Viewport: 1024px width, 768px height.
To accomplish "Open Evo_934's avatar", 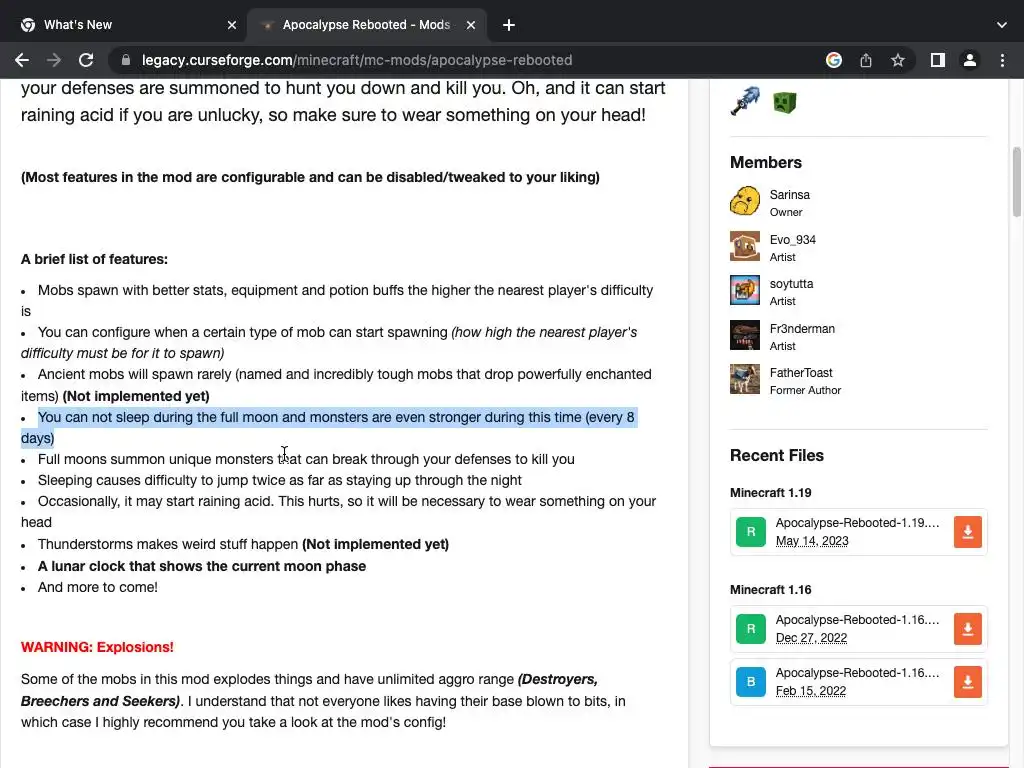I will pos(745,246).
